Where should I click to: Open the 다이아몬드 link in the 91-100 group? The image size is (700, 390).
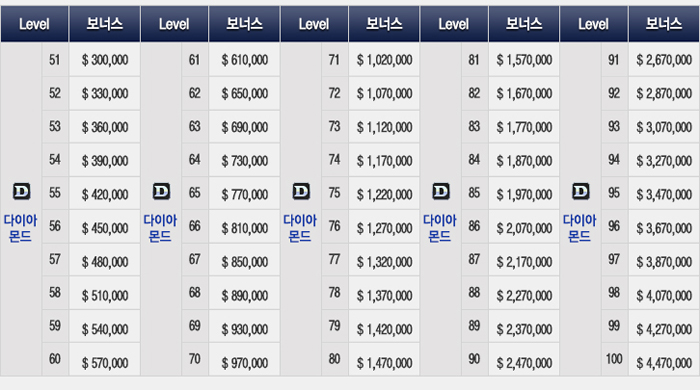(579, 228)
